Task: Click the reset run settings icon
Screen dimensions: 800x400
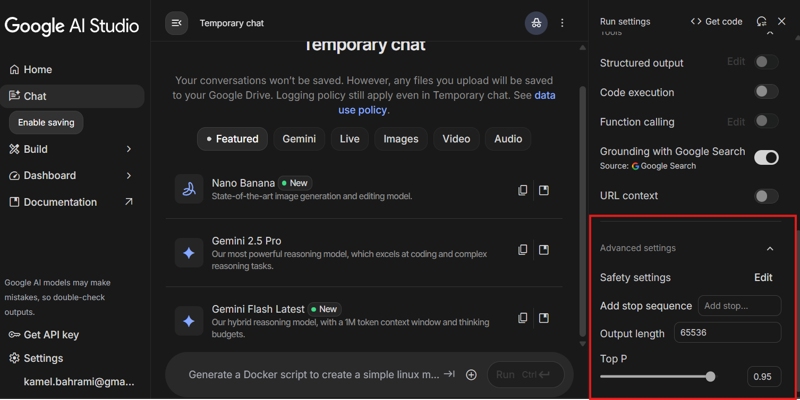Action: click(761, 21)
